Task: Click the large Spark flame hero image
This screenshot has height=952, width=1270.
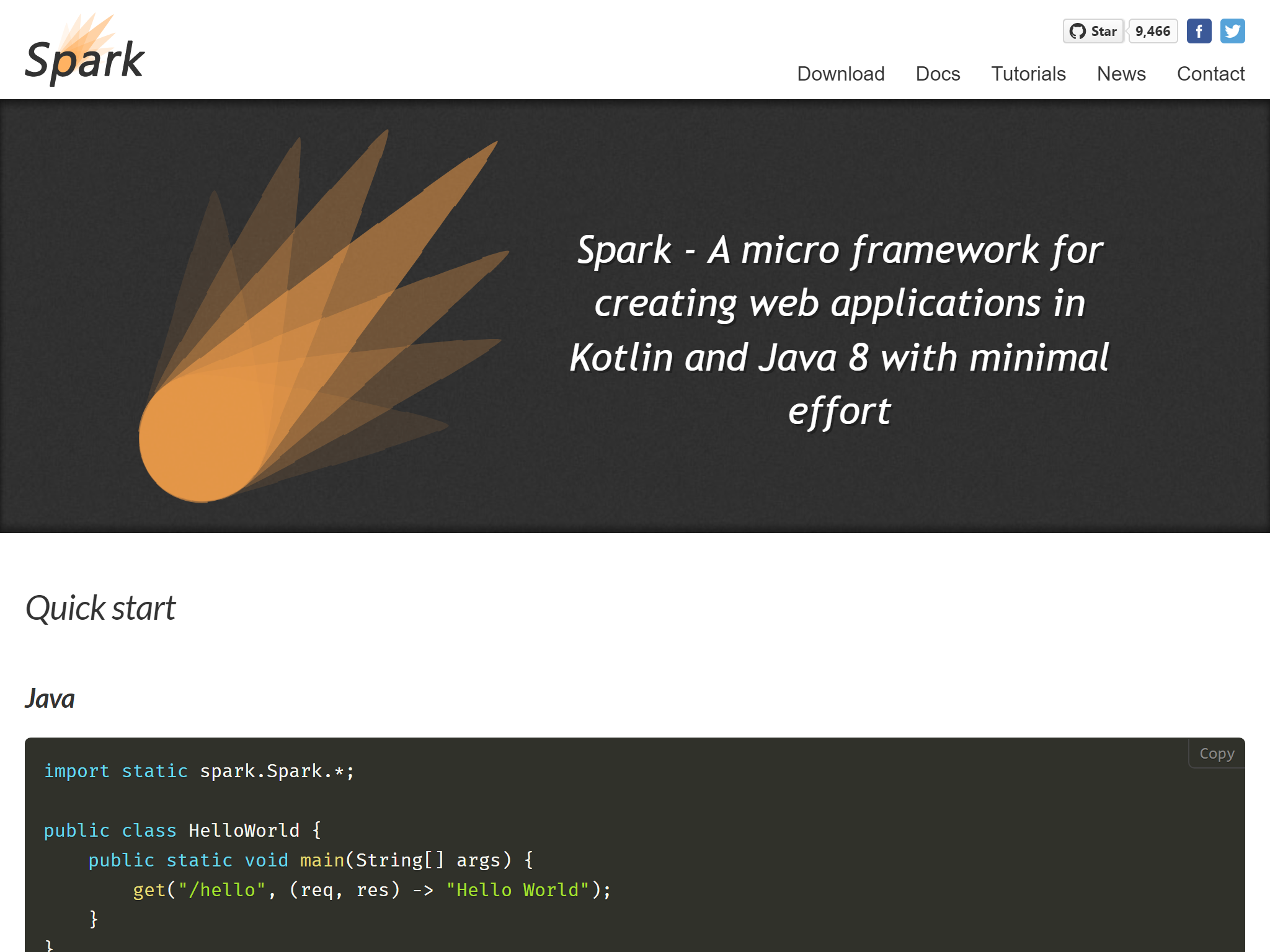Action: (324, 316)
